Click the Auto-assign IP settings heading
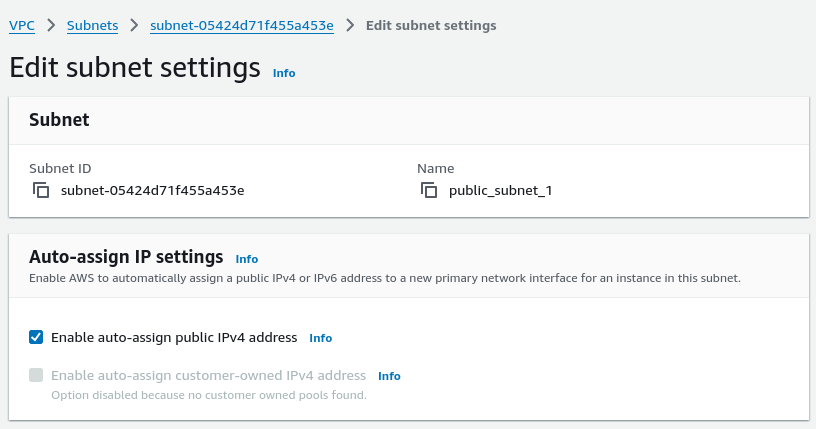 (x=126, y=257)
